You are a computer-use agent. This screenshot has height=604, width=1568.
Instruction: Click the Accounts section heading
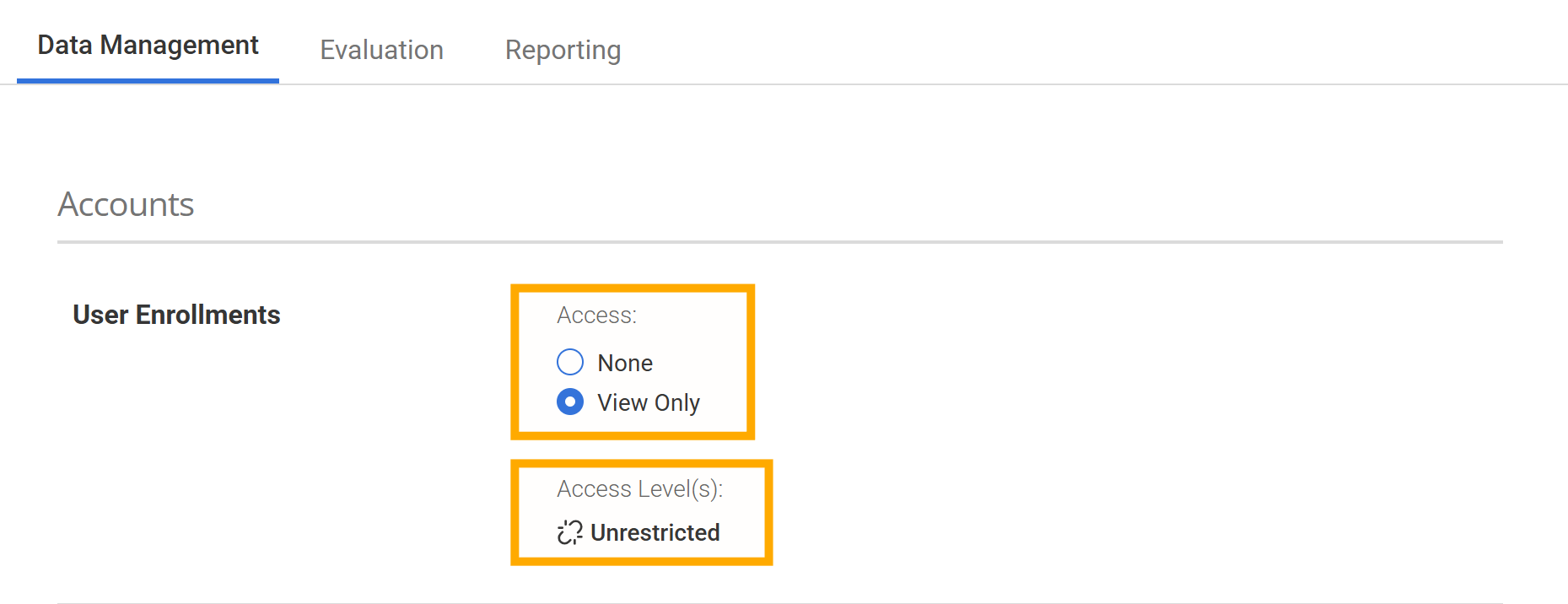(x=126, y=203)
